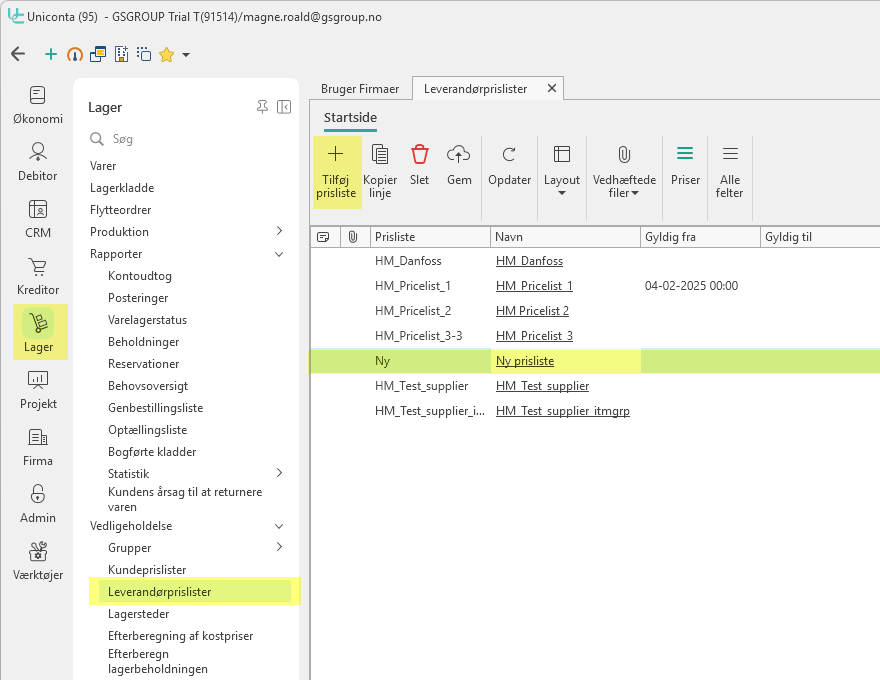Select the 04-02-2025 00:00 date cell
The width and height of the screenshot is (880, 680).
coord(691,286)
